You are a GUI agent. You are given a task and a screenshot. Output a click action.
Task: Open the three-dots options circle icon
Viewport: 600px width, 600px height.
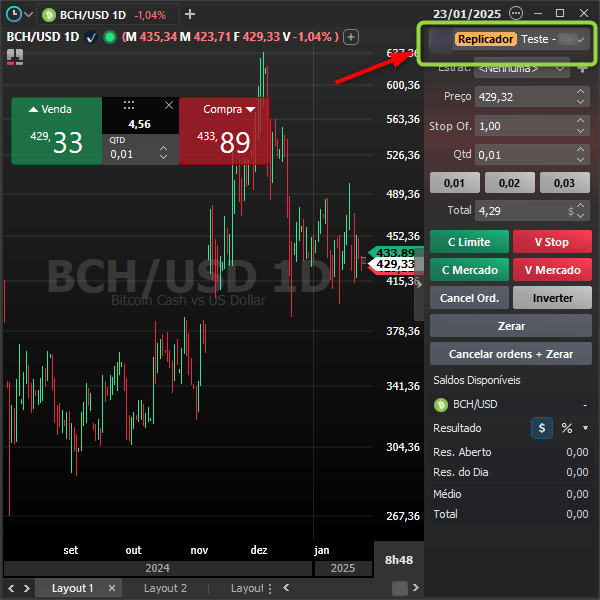515,13
